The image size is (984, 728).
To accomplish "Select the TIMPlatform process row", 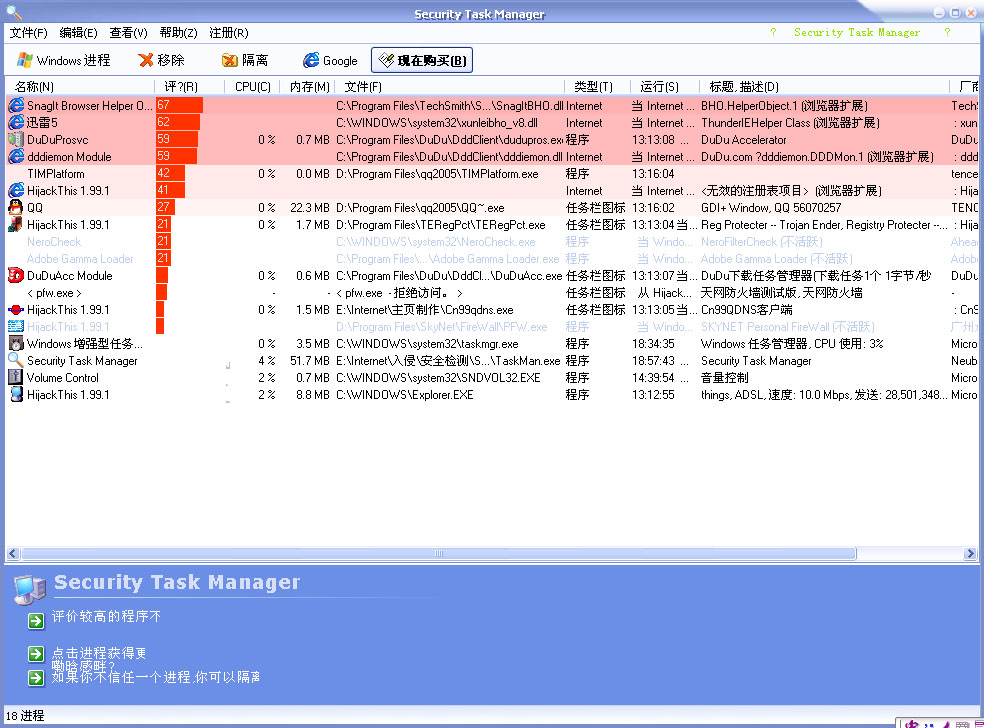I will tap(491, 173).
